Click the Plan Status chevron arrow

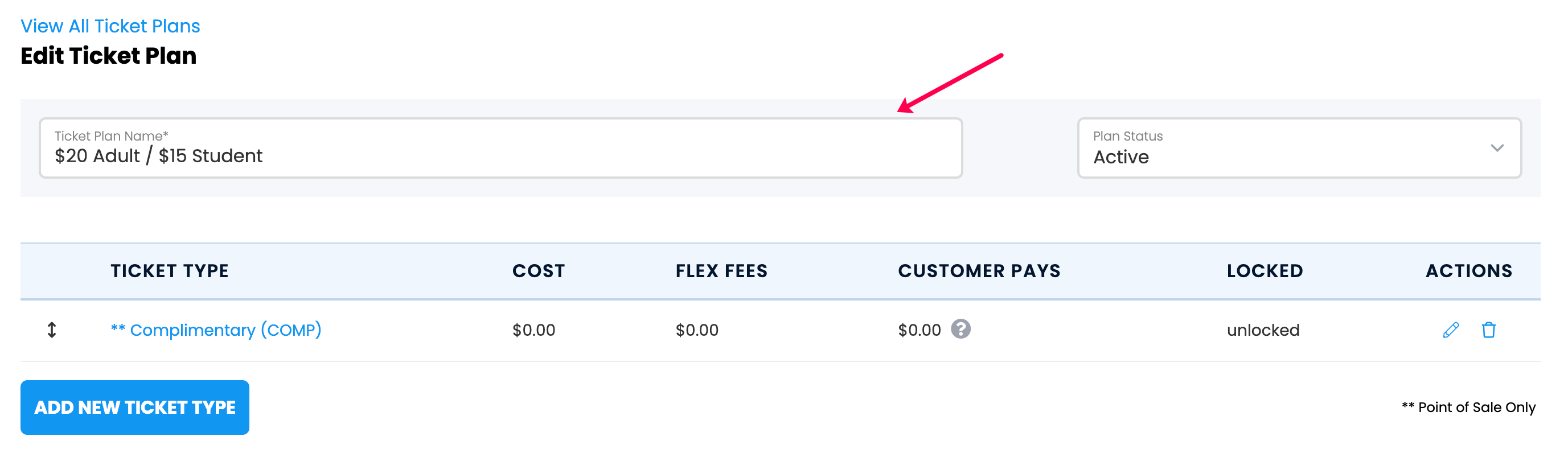(x=1497, y=148)
